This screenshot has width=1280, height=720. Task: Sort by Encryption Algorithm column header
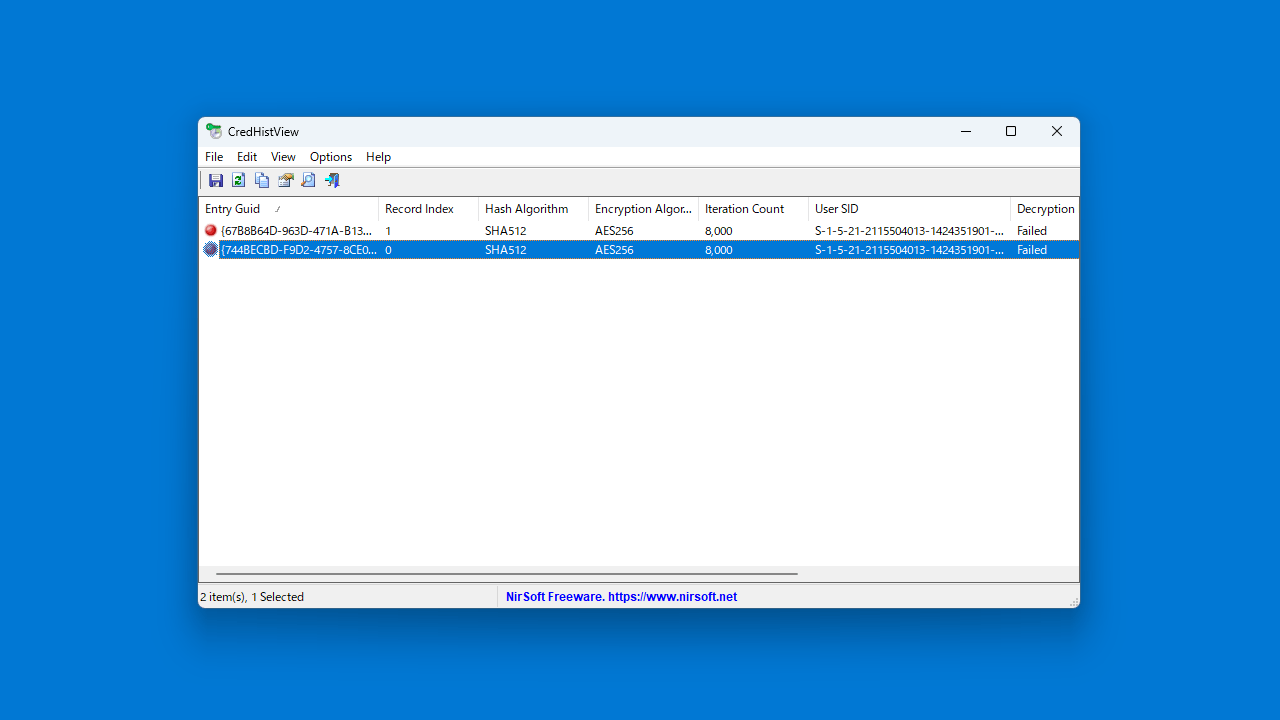[x=643, y=209]
